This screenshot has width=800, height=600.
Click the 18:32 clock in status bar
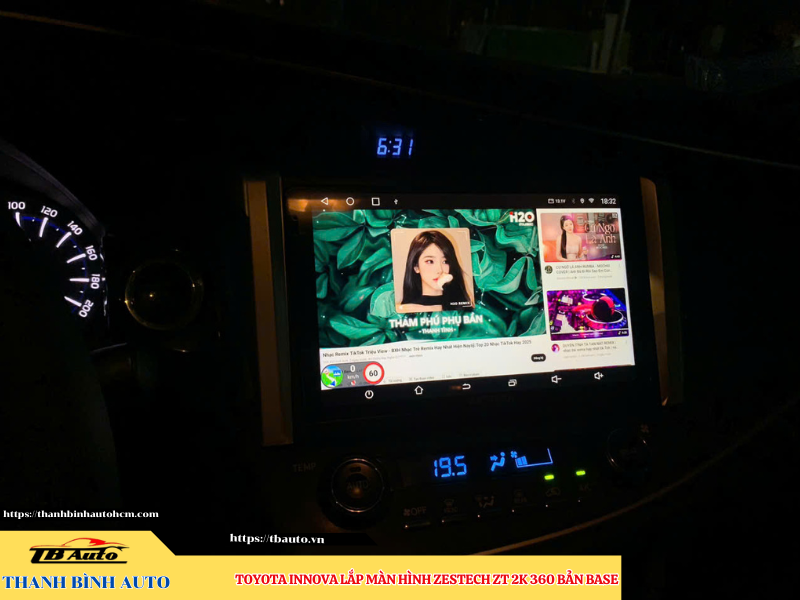click(608, 201)
